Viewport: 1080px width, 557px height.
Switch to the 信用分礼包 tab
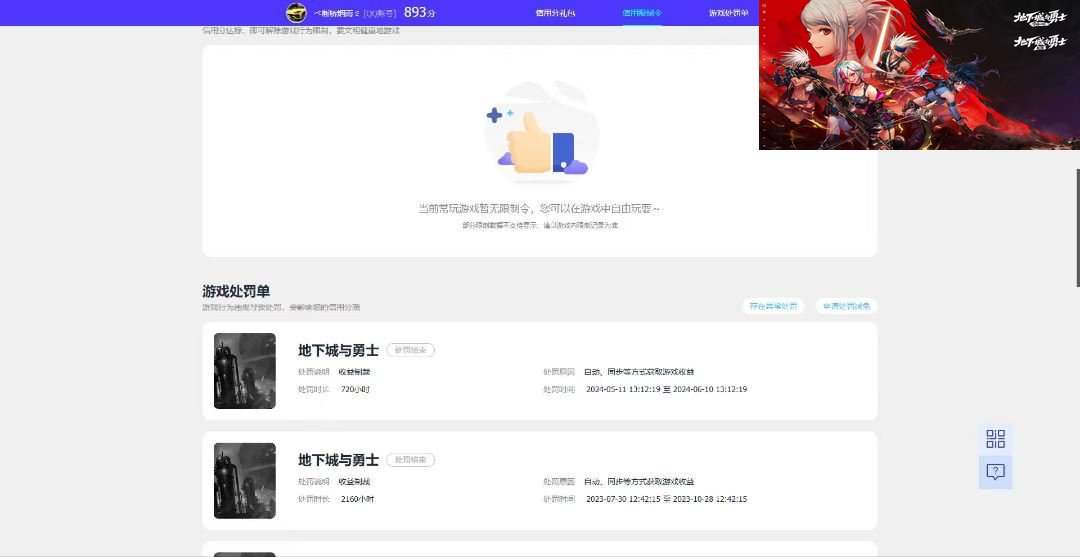pos(555,12)
